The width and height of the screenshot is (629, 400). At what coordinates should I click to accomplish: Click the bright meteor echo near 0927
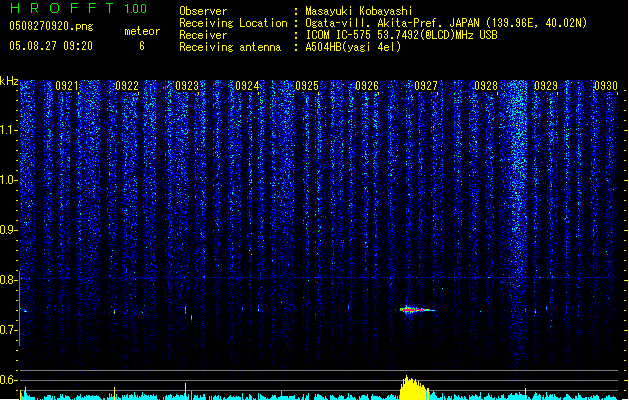[x=417, y=310]
